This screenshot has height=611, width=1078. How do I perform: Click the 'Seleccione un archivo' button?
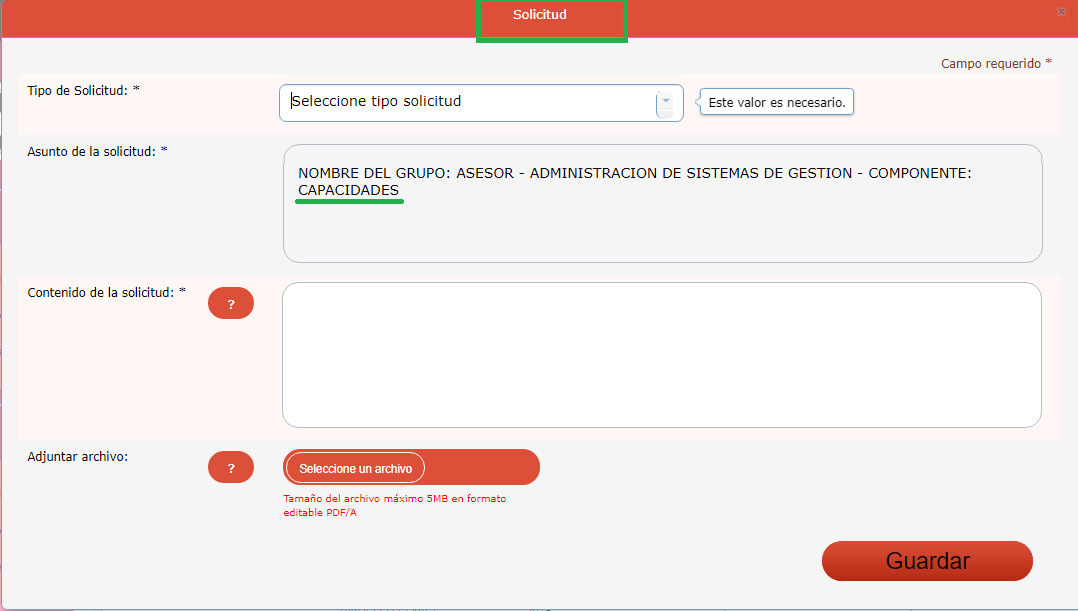[355, 468]
